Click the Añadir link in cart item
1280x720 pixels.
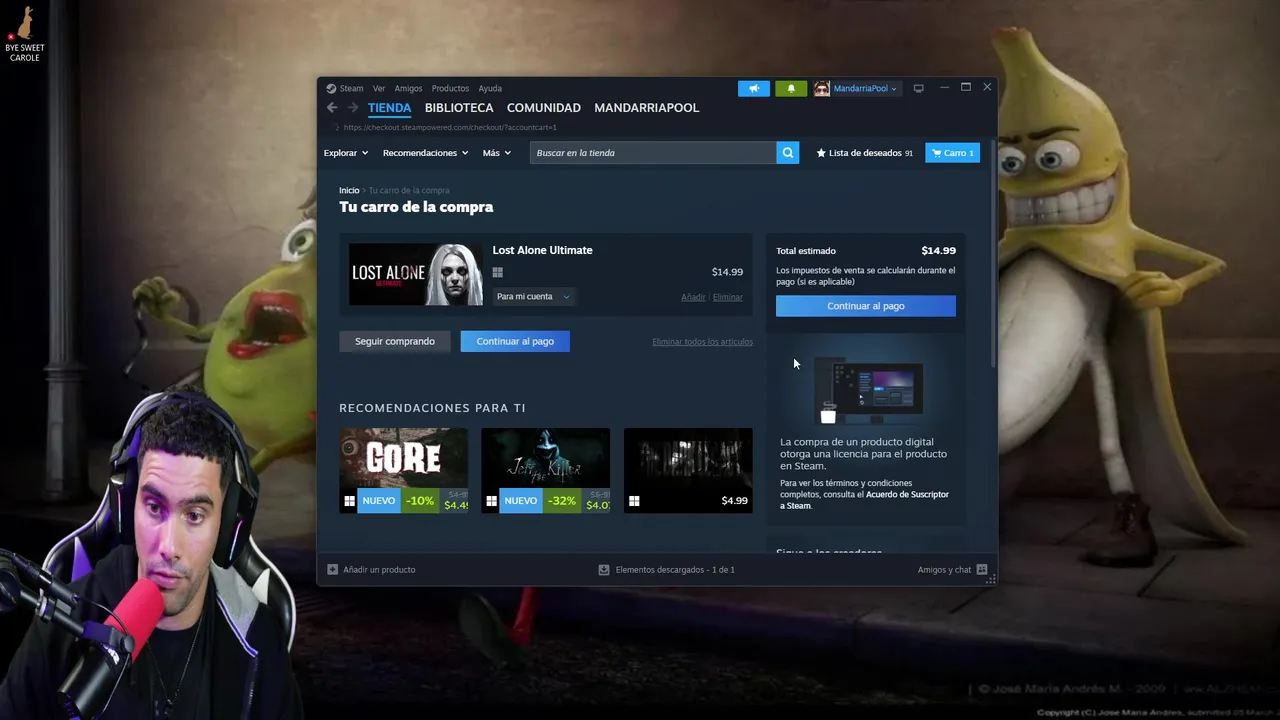[x=693, y=297]
